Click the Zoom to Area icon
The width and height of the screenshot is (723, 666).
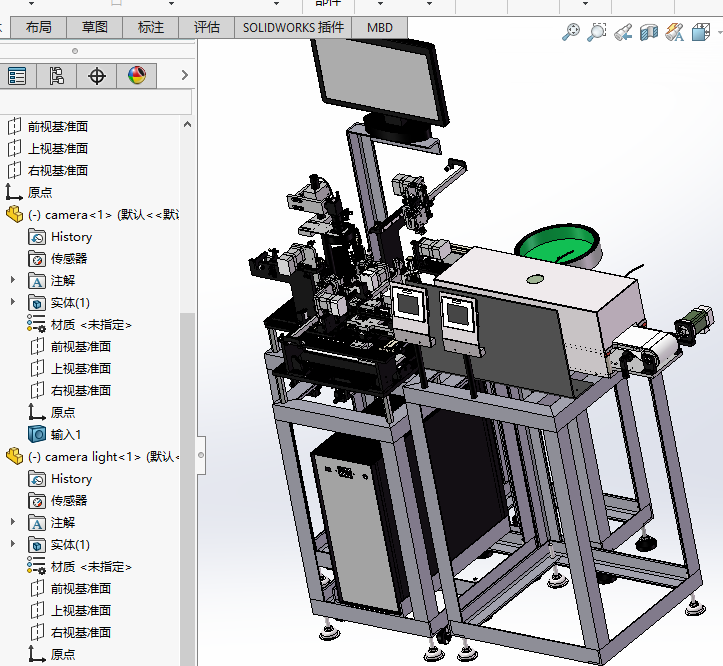[x=597, y=32]
